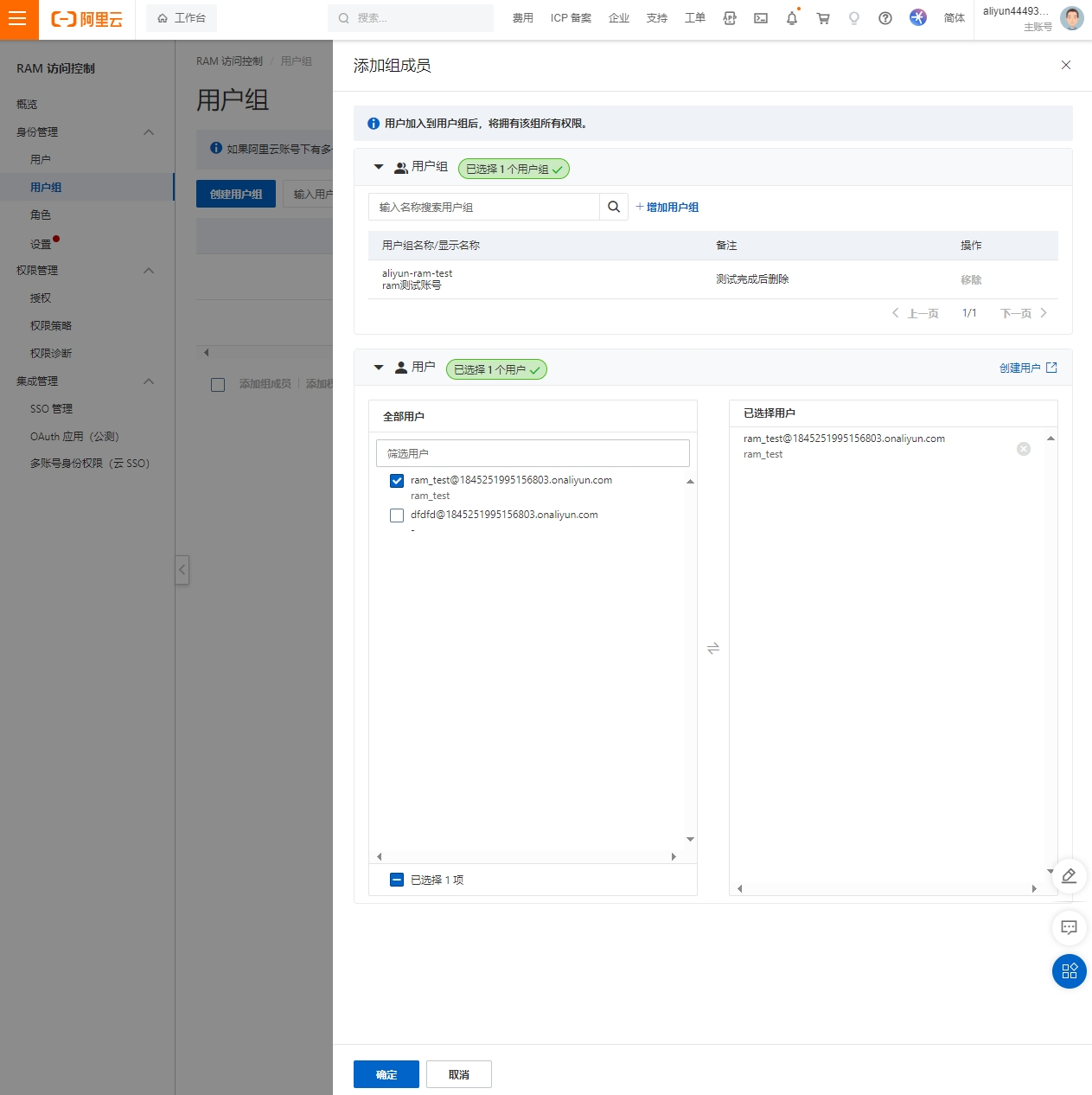1092x1095 pixels.
Task: Uncheck the ram_test user checkbox
Action: 397,481
